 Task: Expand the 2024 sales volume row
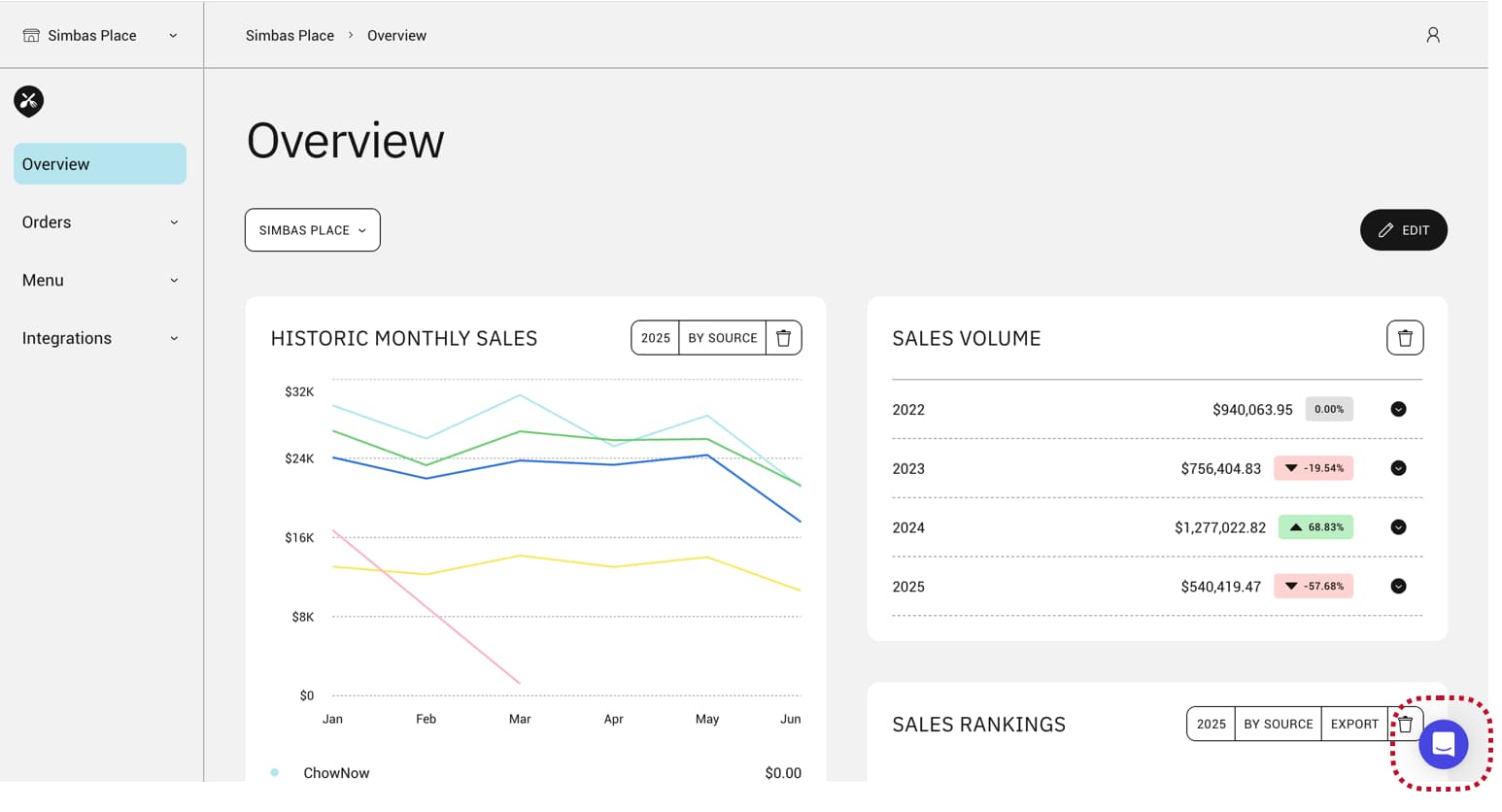pos(1398,526)
